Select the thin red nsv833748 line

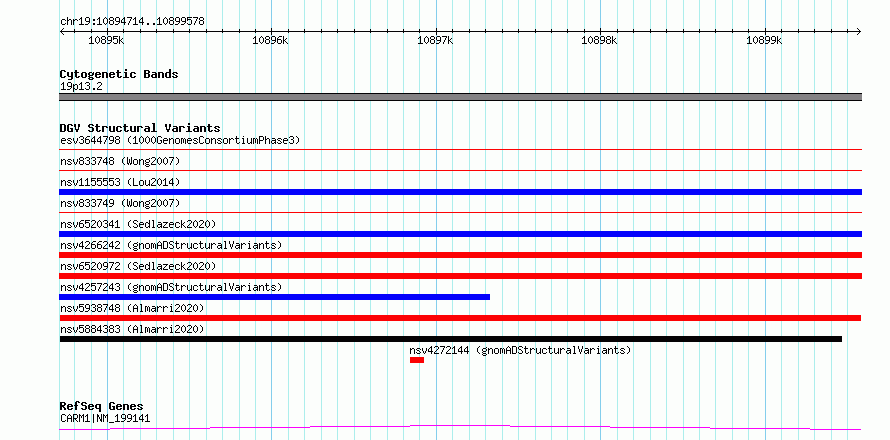coord(461,170)
